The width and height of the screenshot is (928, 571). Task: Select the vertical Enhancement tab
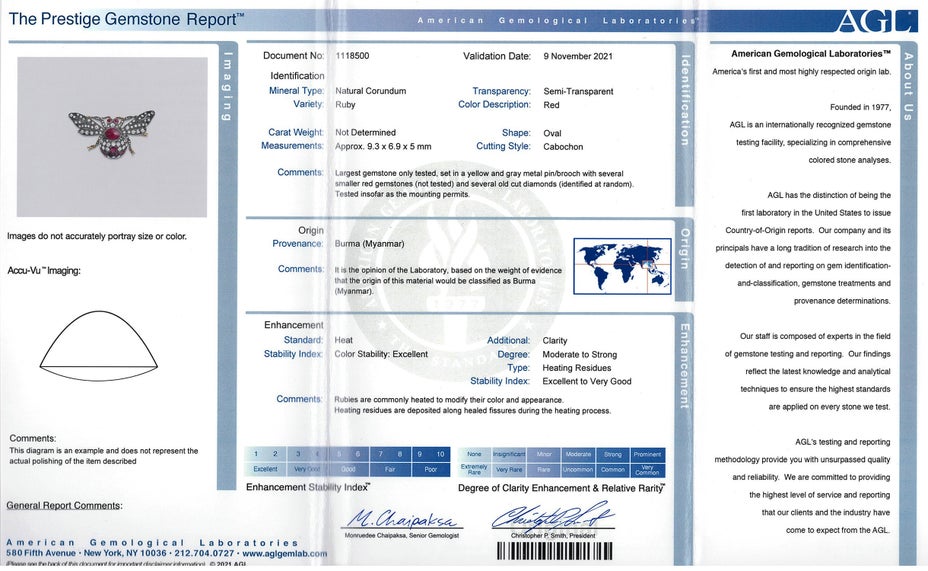[x=685, y=366]
